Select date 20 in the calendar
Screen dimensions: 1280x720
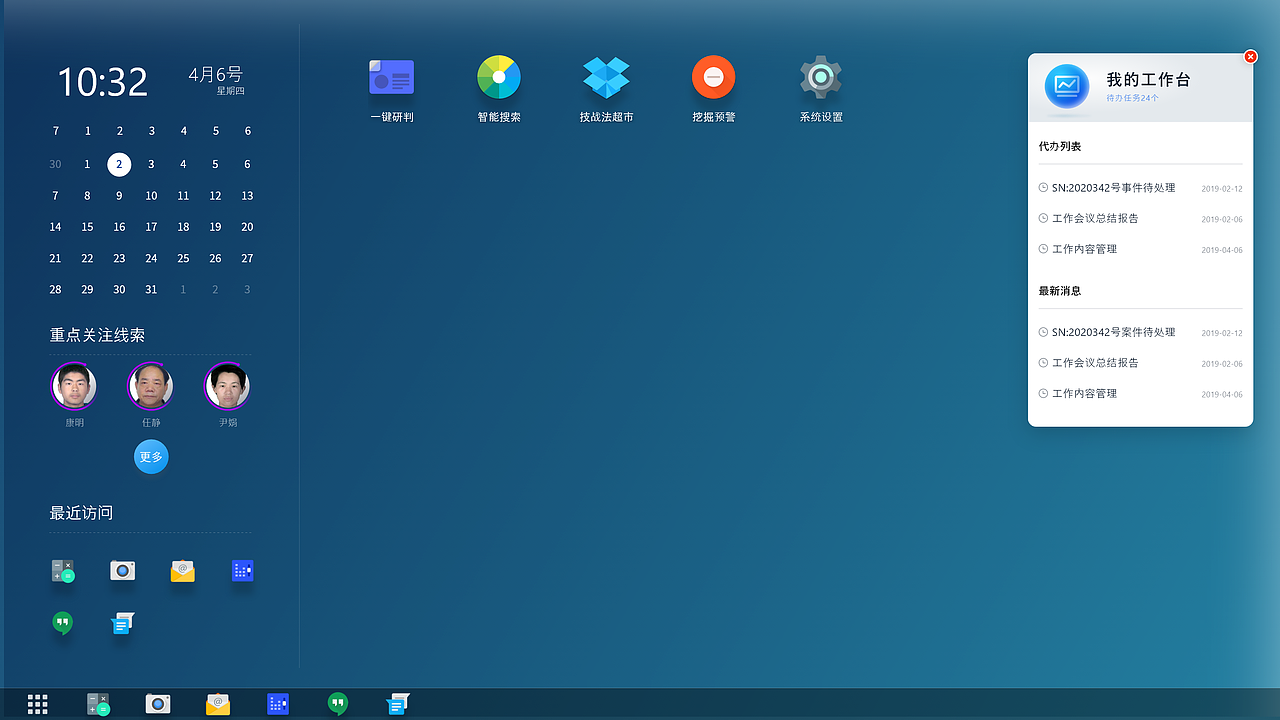pyautogui.click(x=247, y=227)
